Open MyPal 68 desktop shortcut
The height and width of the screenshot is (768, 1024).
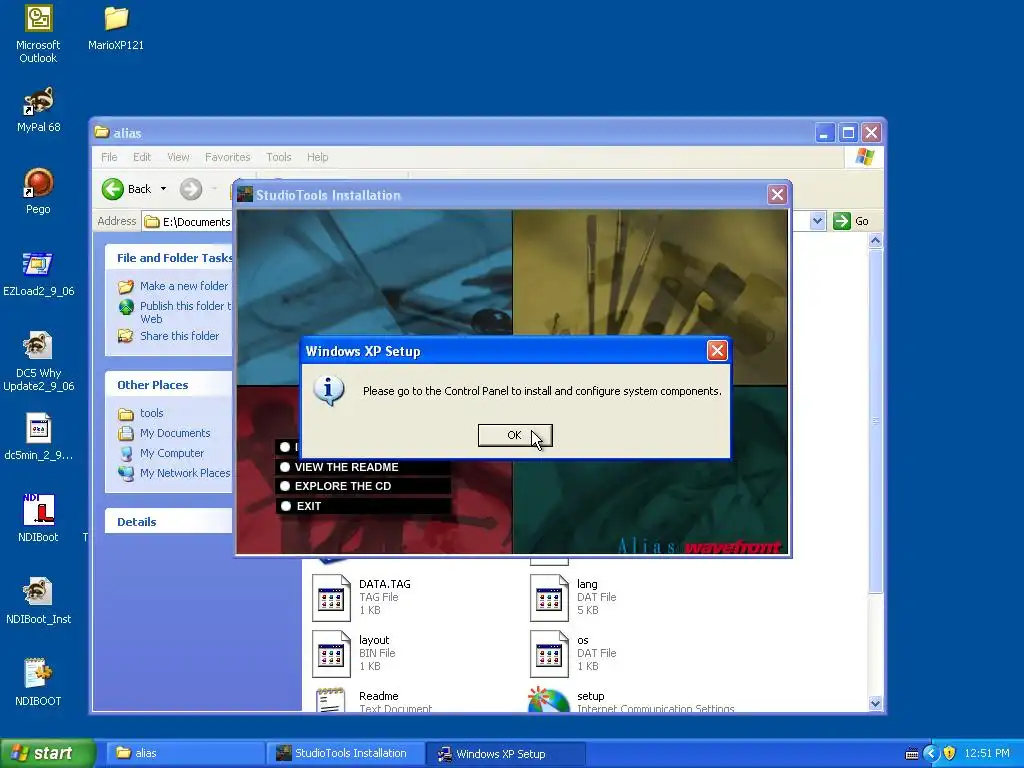pyautogui.click(x=39, y=110)
